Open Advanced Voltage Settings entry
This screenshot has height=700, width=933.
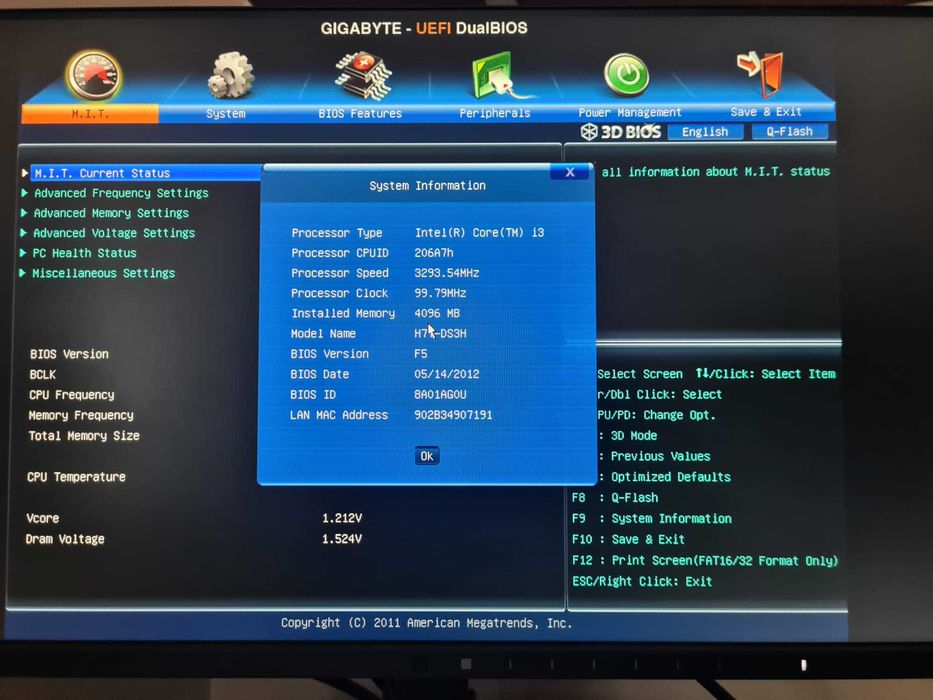114,233
